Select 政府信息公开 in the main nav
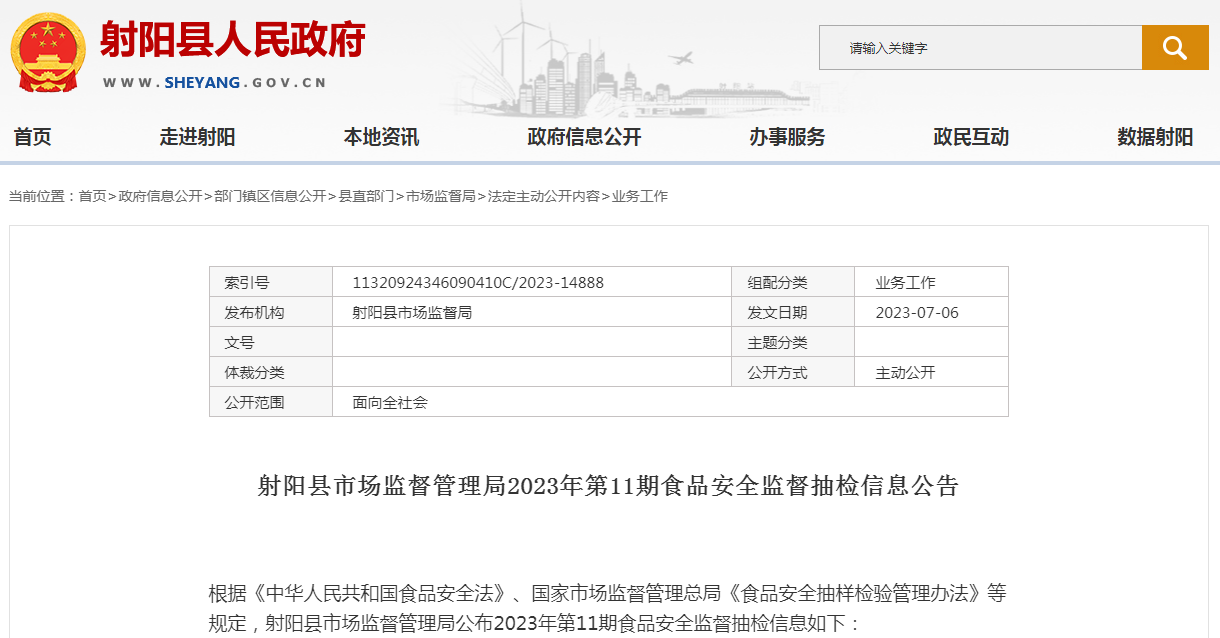 [x=584, y=138]
